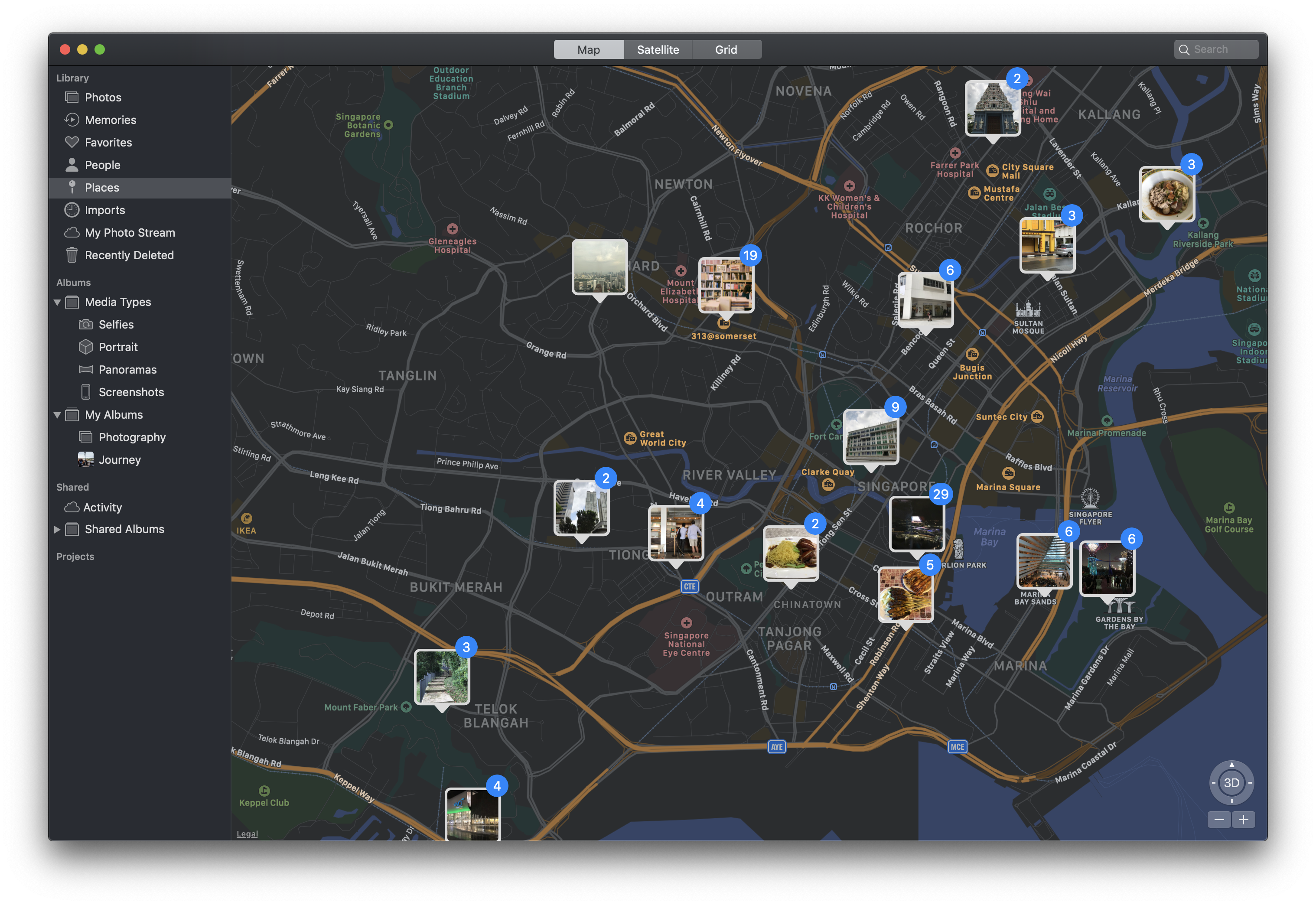This screenshot has width=1316, height=905.
Task: Open the Journey album
Action: (x=119, y=460)
